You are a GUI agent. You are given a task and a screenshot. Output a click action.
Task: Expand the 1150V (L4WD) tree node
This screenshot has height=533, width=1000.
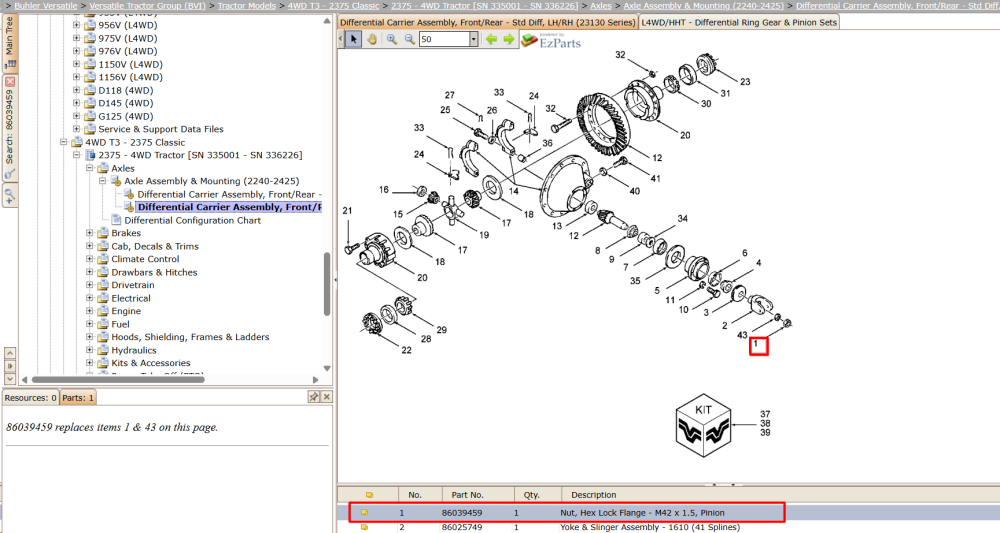click(76, 64)
